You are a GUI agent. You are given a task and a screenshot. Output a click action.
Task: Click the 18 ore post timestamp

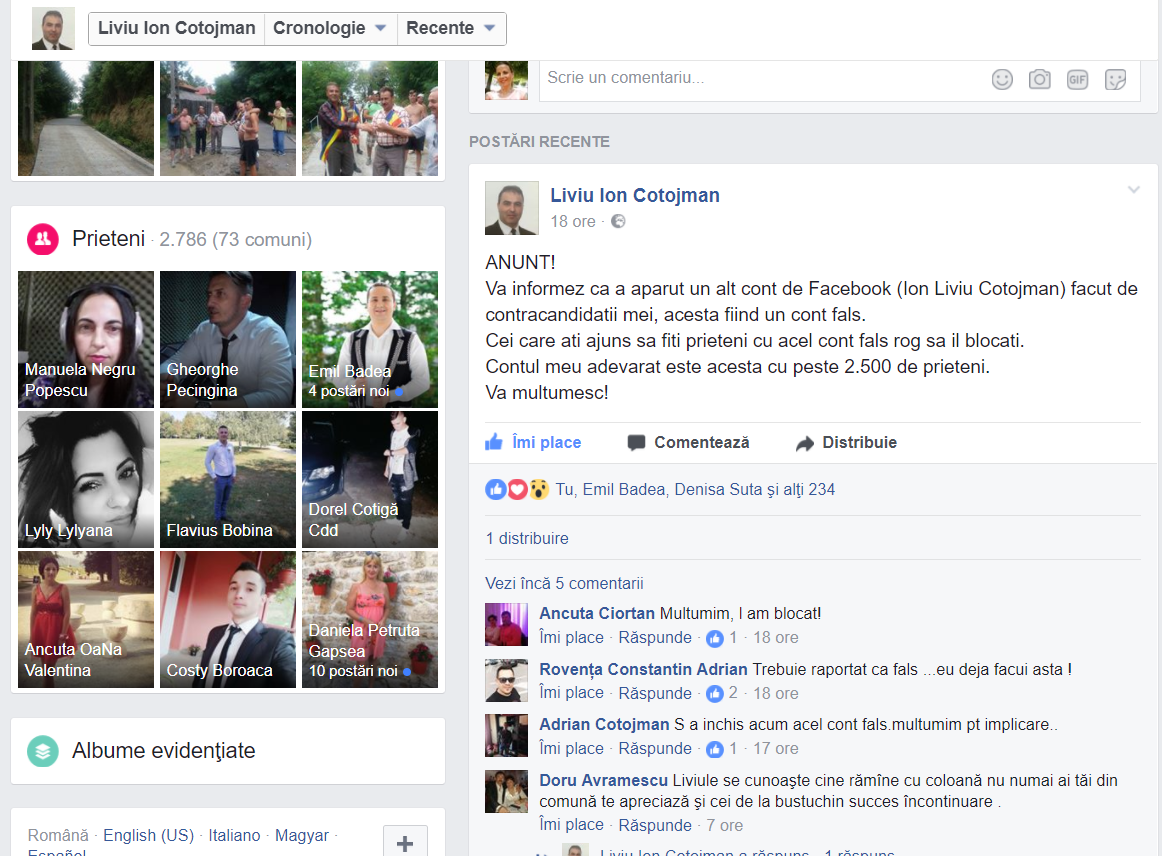click(x=573, y=221)
